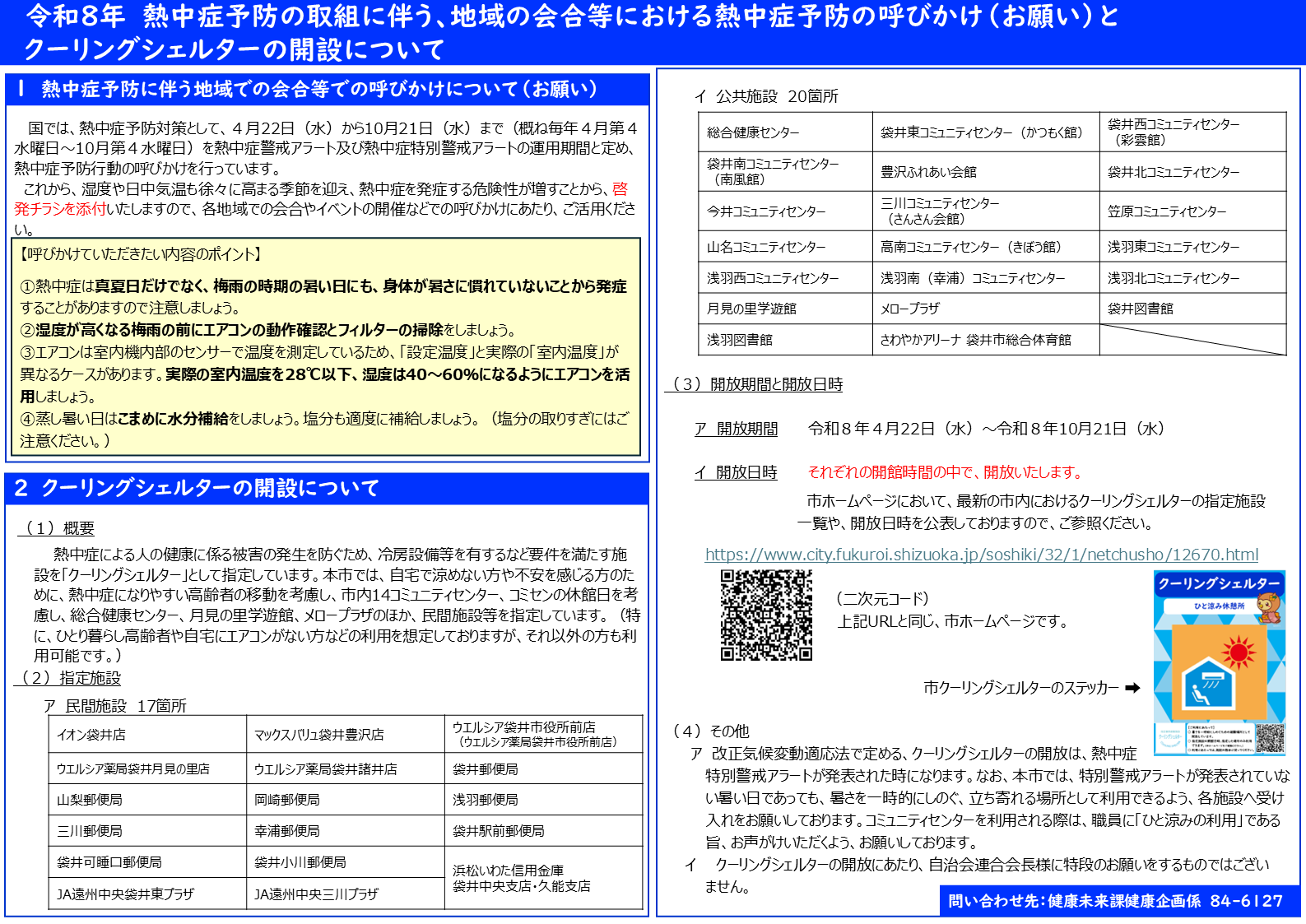Click table cell ウエルシア薬局袋井月見の里店
The height and width of the screenshot is (924, 1306).
(x=147, y=768)
